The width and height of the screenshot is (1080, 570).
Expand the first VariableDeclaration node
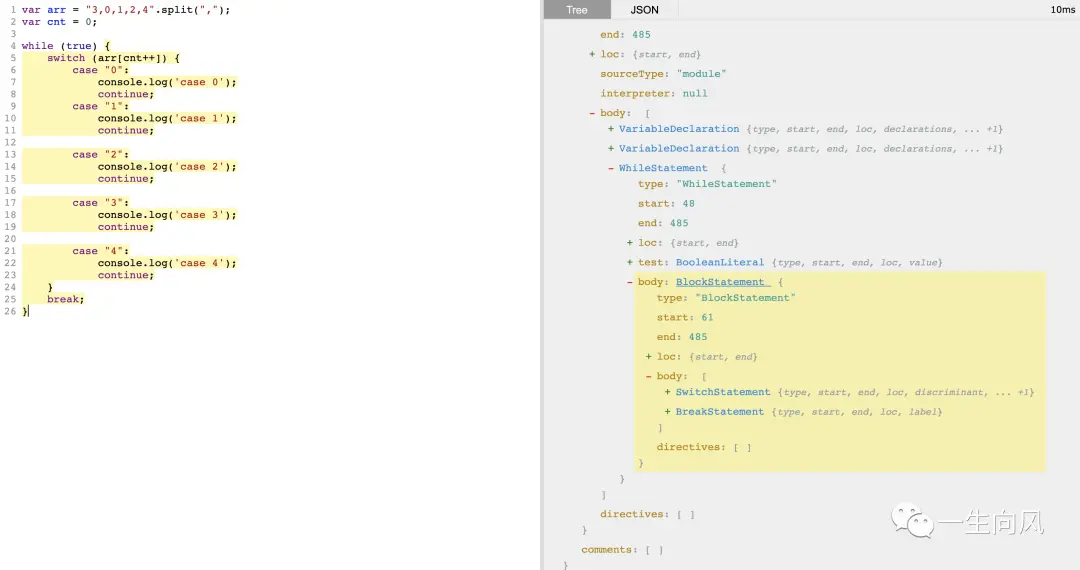611,129
